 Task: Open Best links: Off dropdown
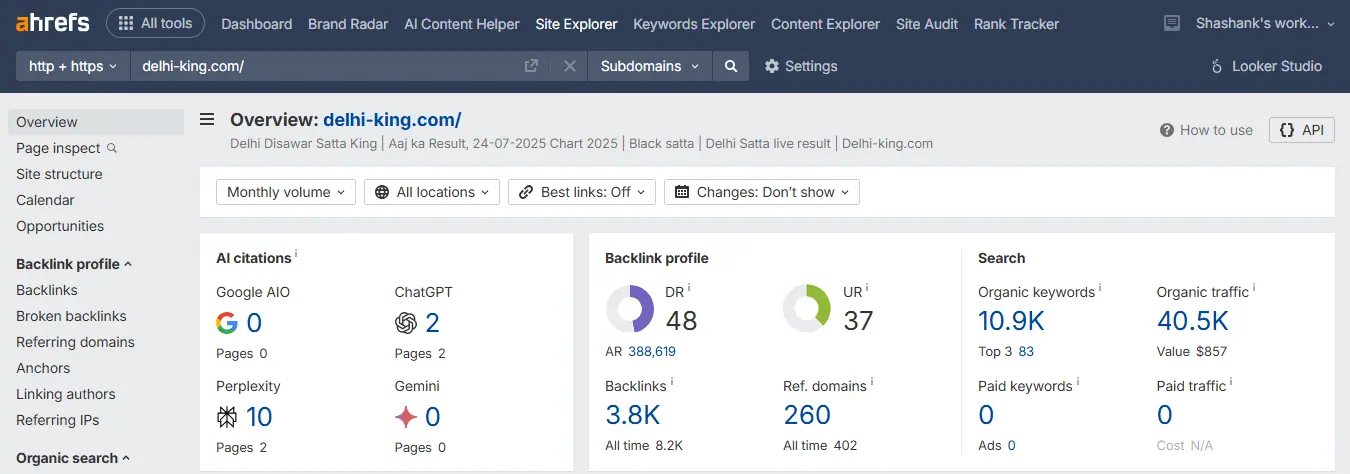pyautogui.click(x=582, y=192)
